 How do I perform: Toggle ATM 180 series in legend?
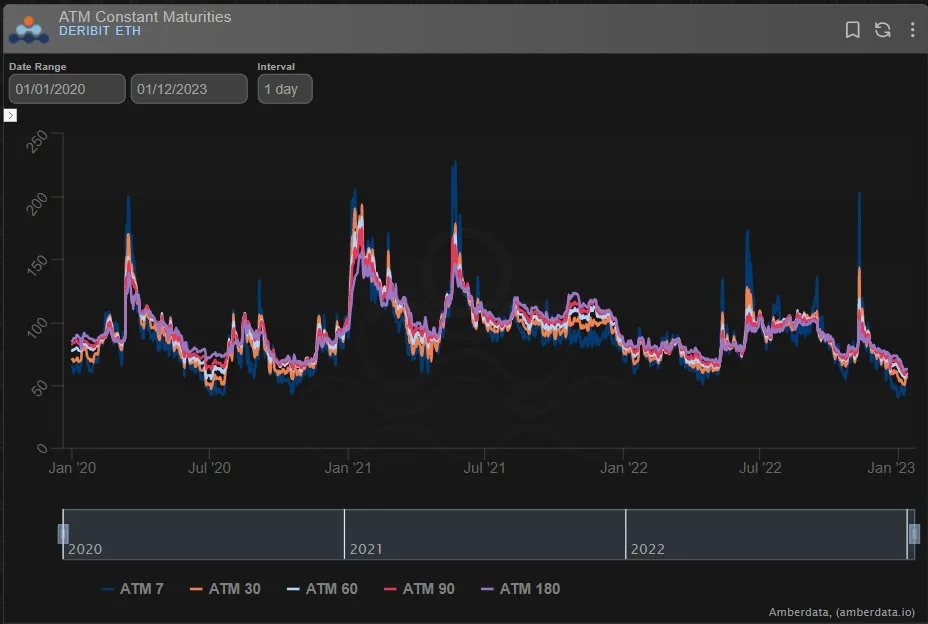coord(520,588)
